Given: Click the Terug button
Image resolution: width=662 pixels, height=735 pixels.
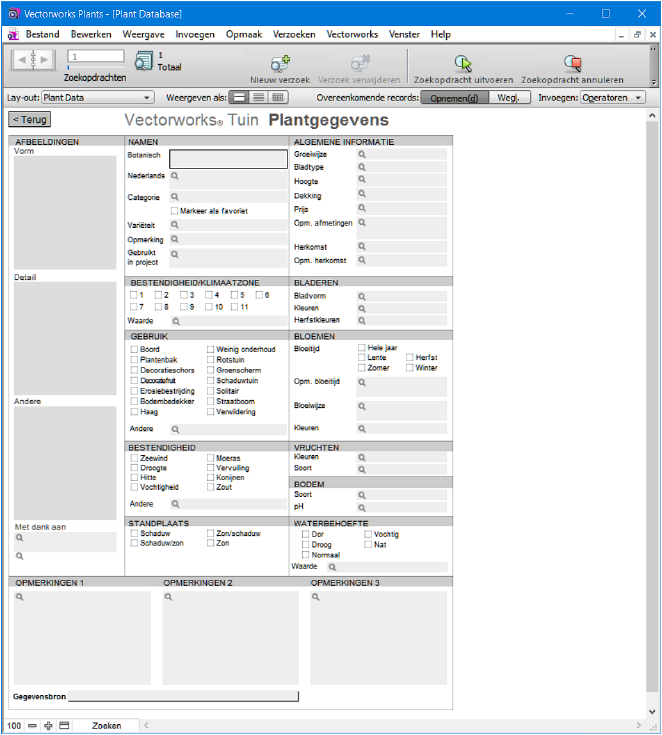Looking at the screenshot, I should pos(29,120).
